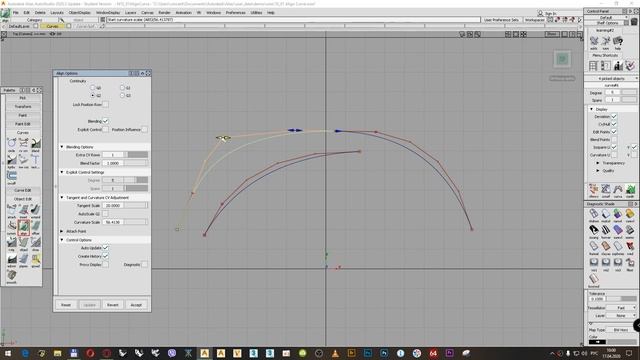This screenshot has height=360, width=640.
Task: Click the clay Diagnostic Shade icon
Action: pyautogui.click(x=606, y=246)
